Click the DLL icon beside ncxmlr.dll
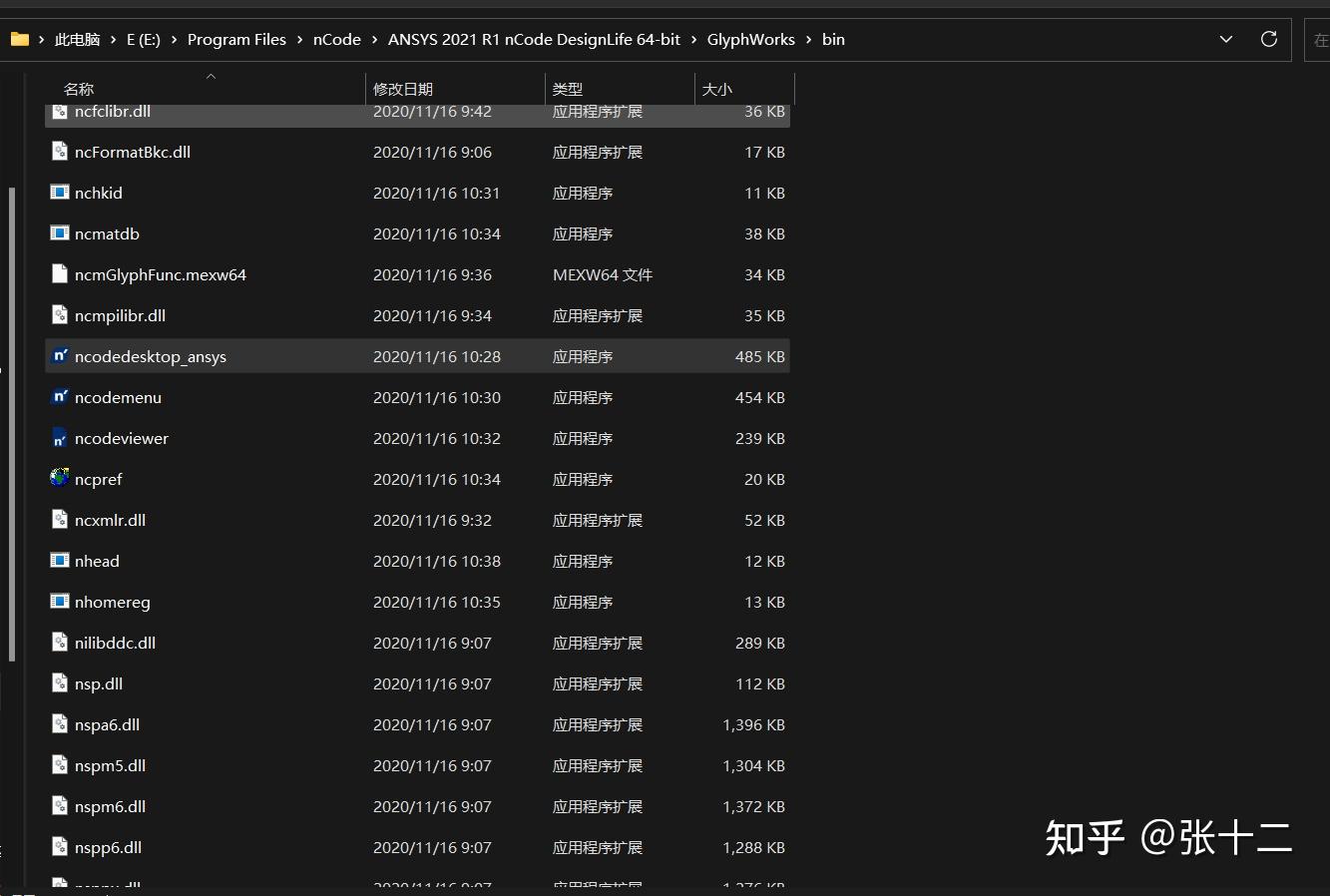The width and height of the screenshot is (1330, 896). (60, 520)
